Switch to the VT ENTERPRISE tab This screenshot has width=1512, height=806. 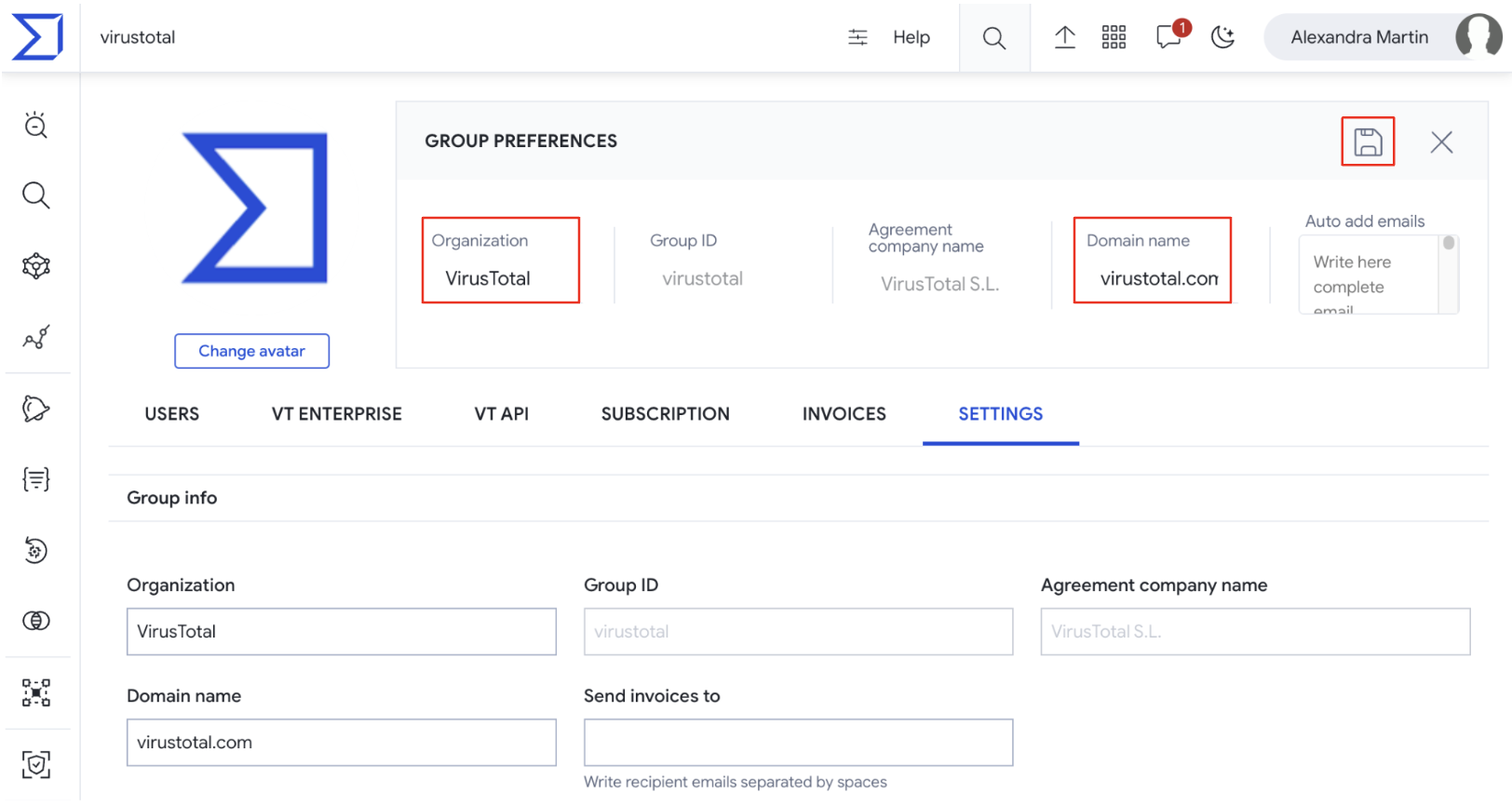(x=337, y=414)
